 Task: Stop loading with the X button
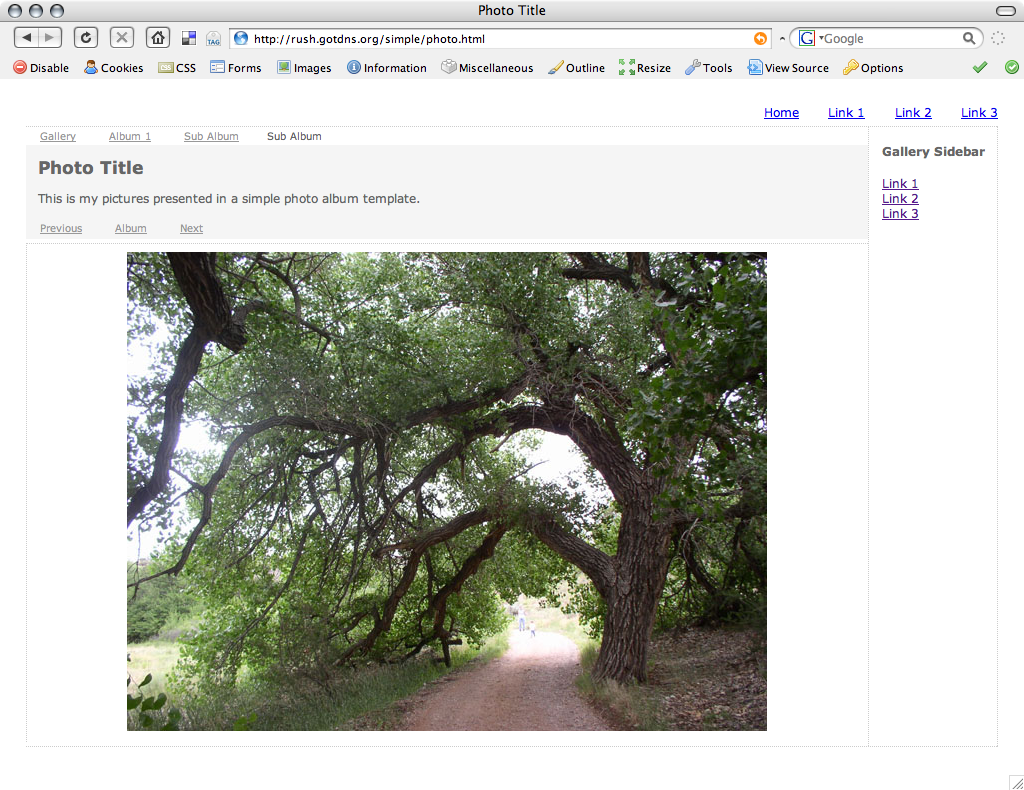coord(121,38)
